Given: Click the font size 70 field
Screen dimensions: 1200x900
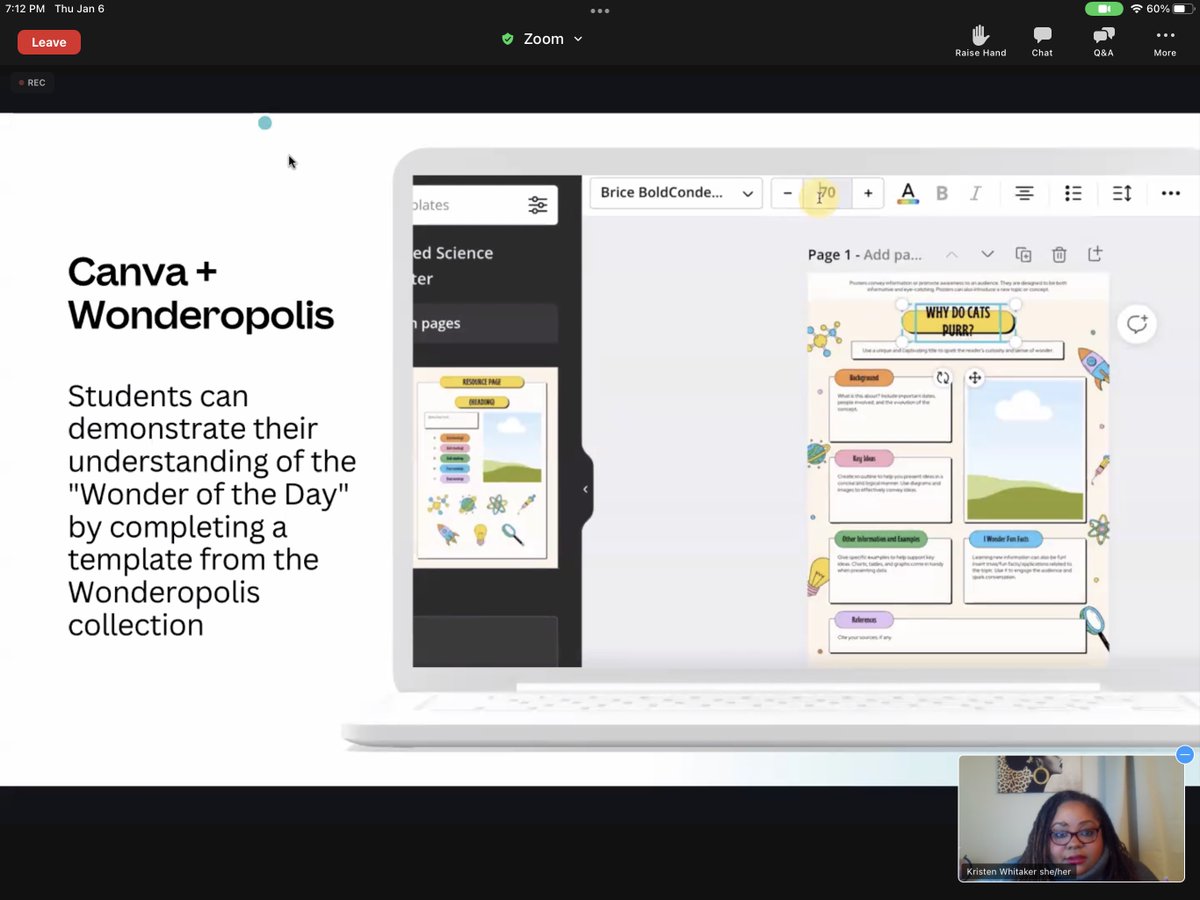Looking at the screenshot, I should 827,193.
